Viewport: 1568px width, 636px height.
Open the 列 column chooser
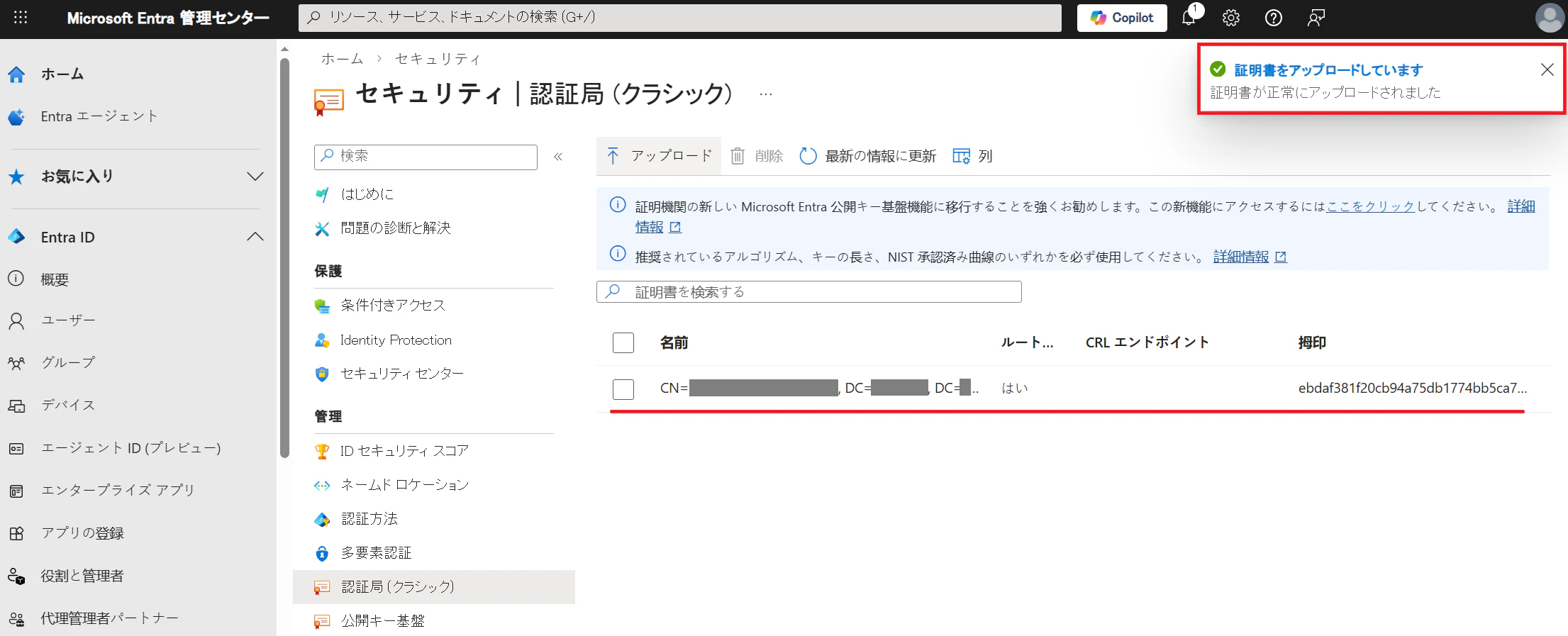coord(972,156)
